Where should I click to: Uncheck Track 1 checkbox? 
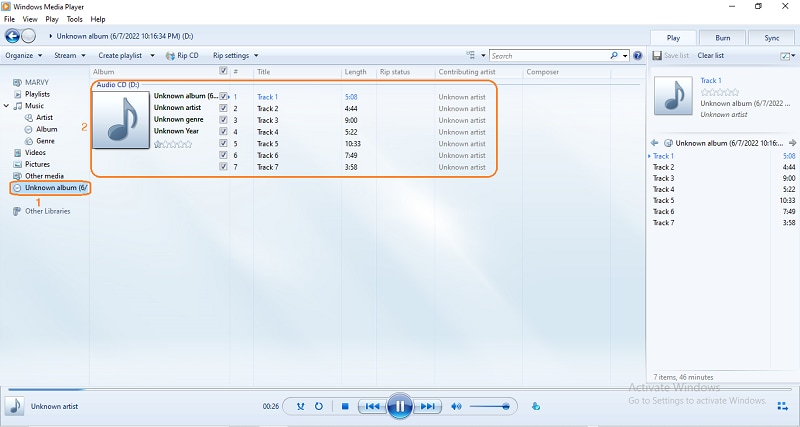point(223,96)
